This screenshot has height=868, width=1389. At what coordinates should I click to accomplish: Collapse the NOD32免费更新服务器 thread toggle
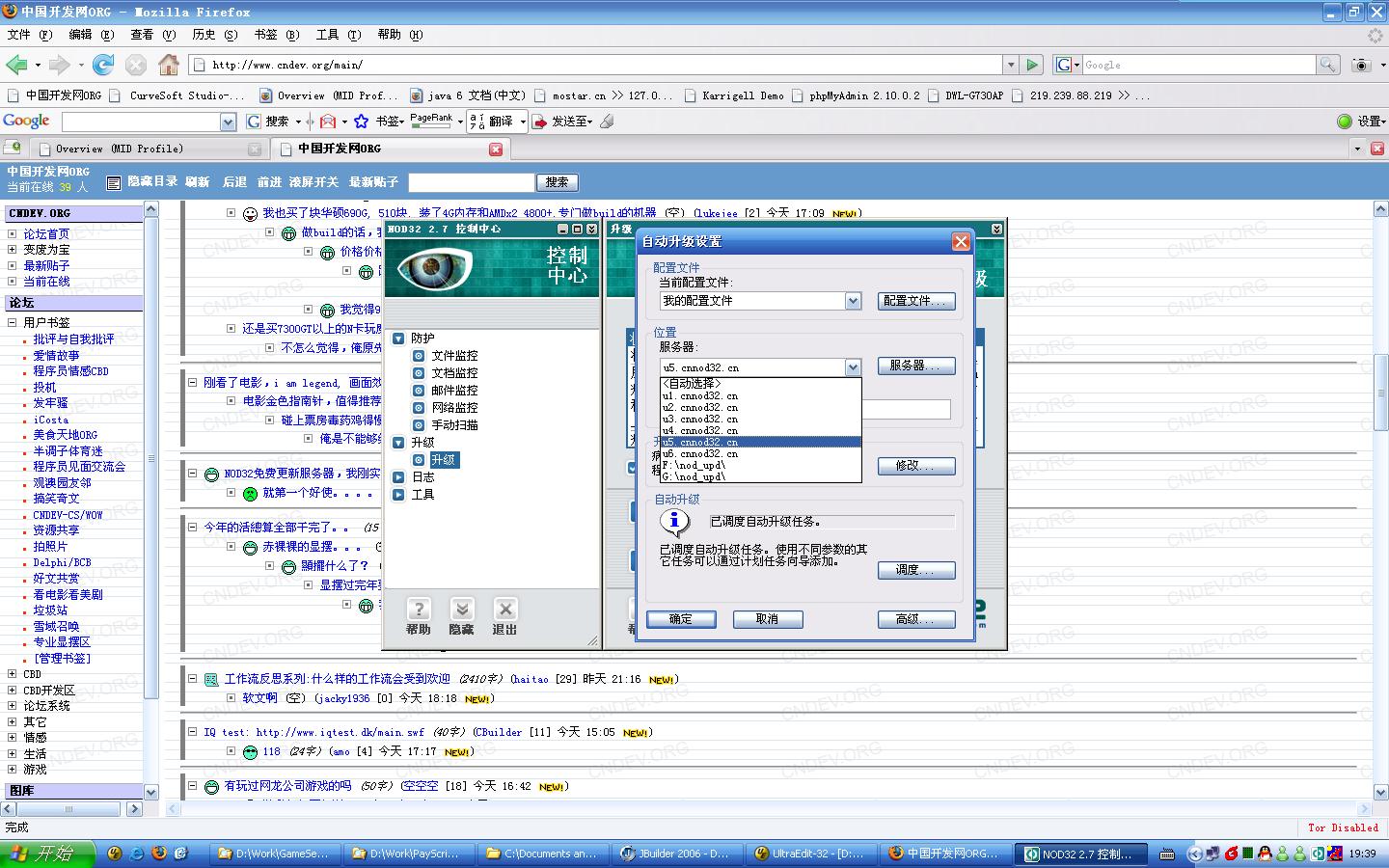(x=192, y=474)
